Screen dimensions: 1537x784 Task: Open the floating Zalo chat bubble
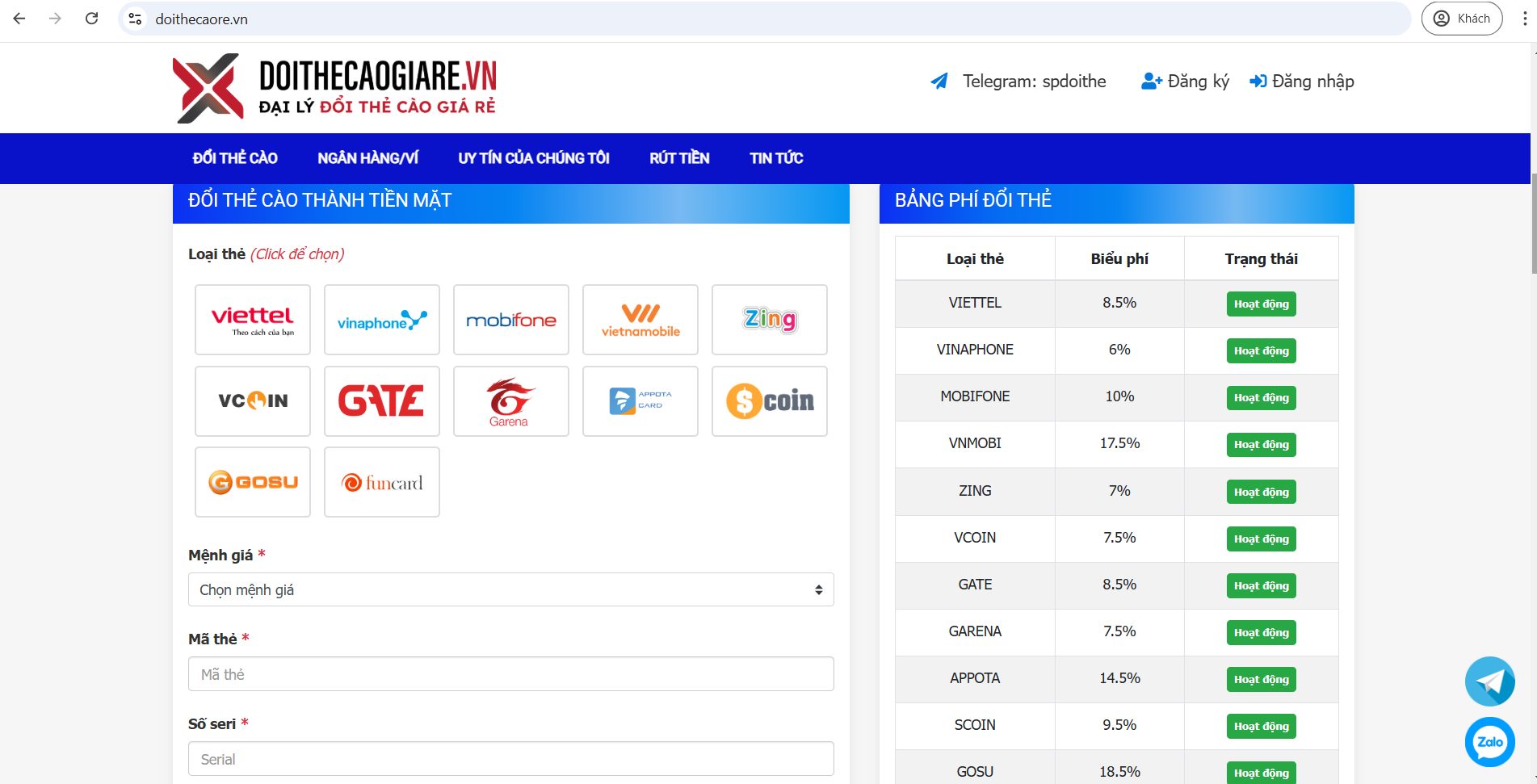(x=1490, y=742)
